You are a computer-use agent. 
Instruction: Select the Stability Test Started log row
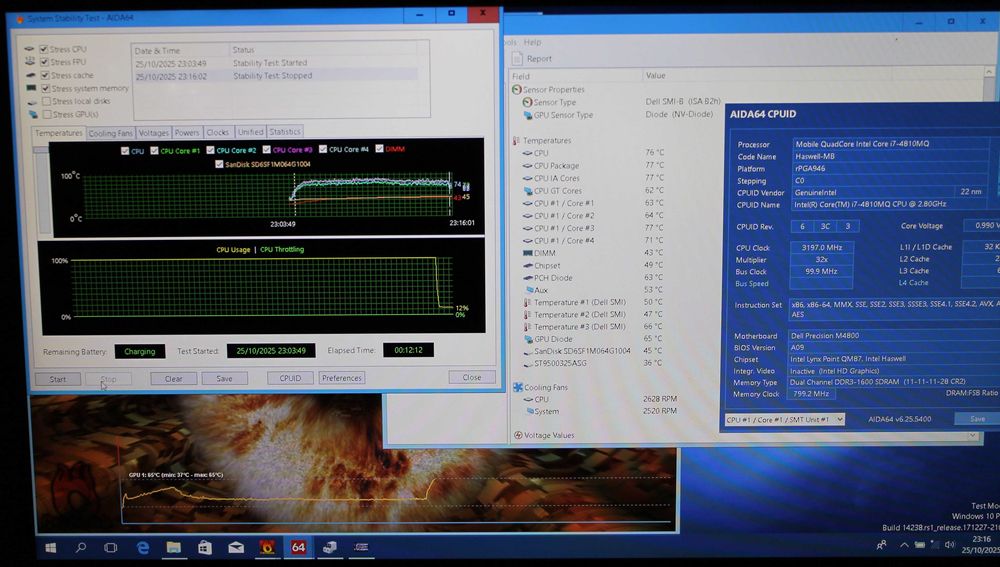click(x=276, y=63)
